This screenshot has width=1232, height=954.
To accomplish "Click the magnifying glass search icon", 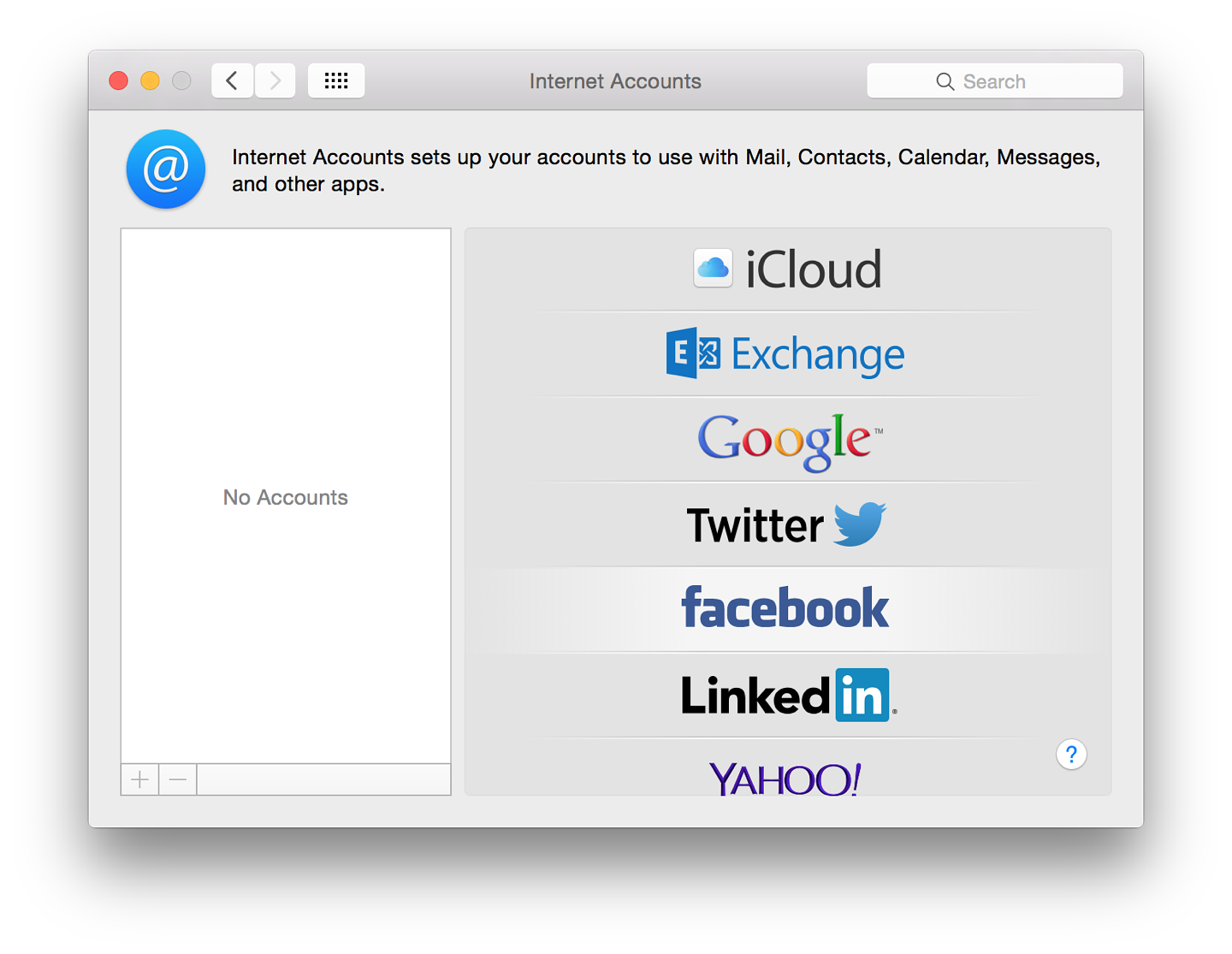I will [945, 81].
